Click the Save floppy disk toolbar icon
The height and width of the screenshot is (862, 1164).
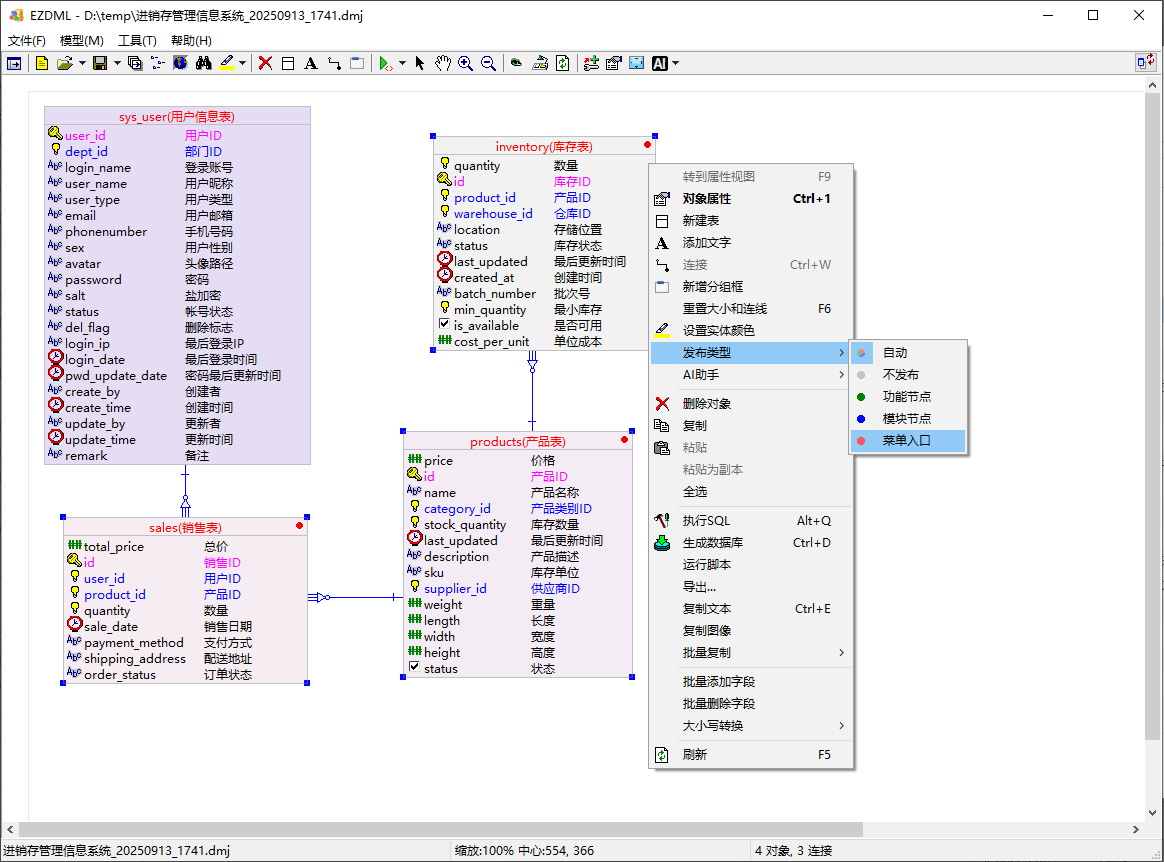99,63
